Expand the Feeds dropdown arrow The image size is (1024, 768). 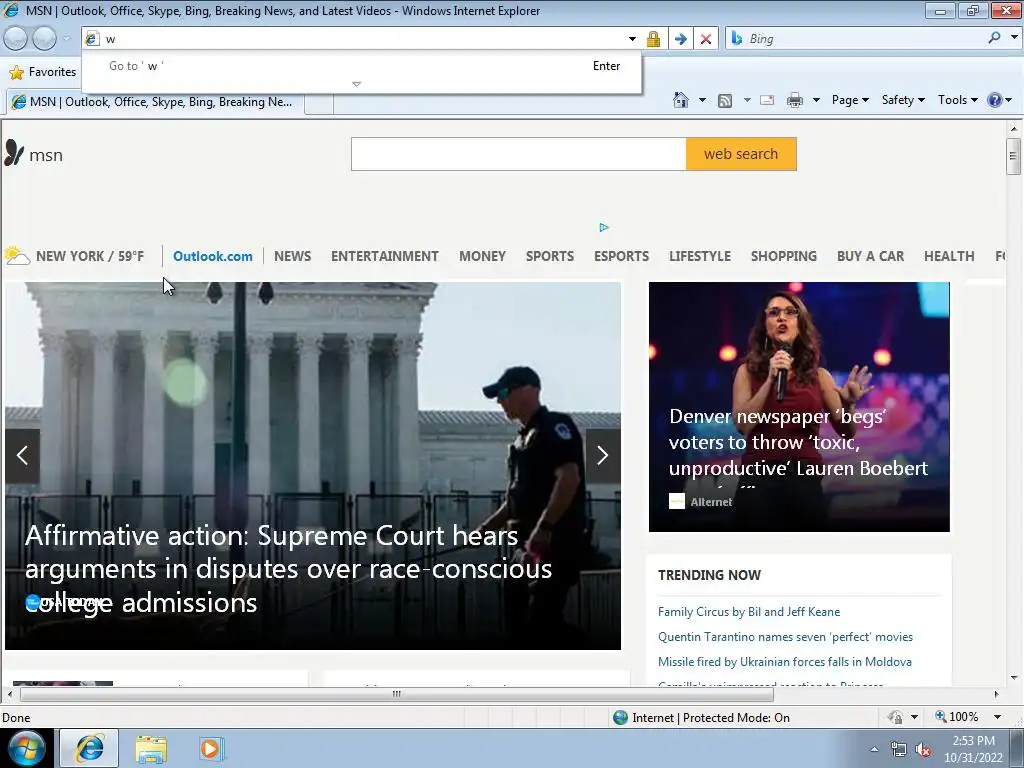(x=746, y=100)
